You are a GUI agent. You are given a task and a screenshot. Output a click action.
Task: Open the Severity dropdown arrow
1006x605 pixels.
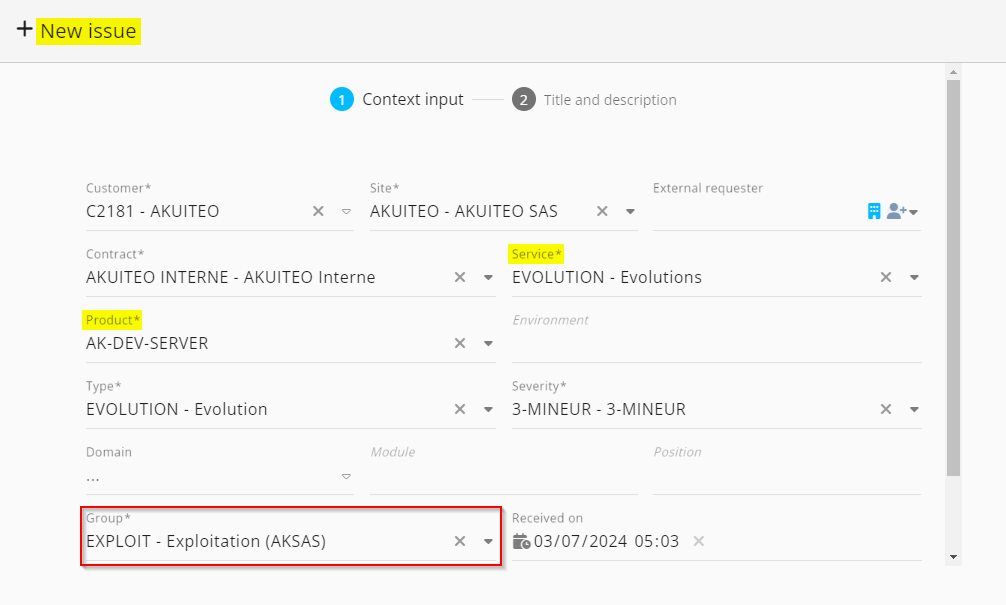(914, 409)
